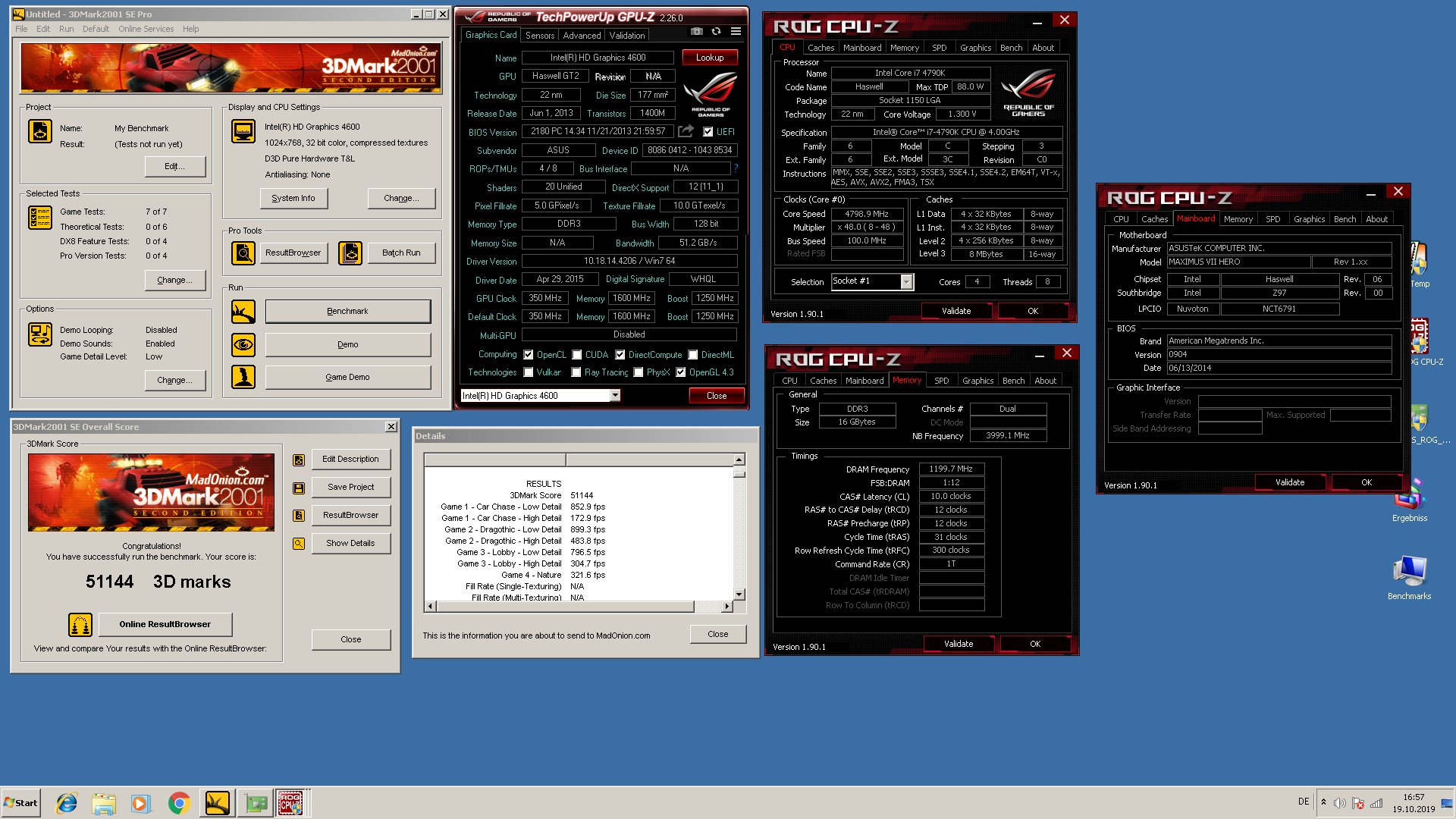
Task: Open 3DMark2001 Online Services menu
Action: pos(146,29)
